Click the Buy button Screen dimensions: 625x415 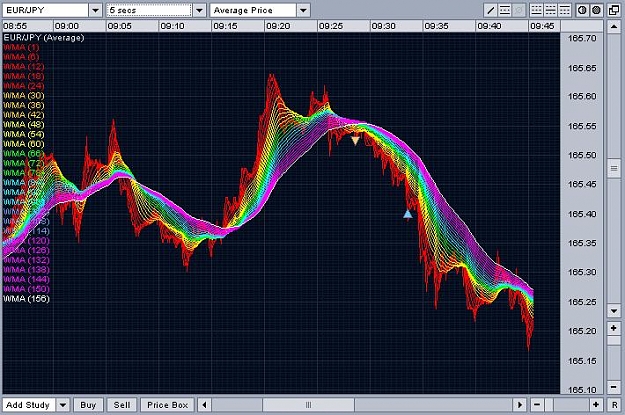click(88, 405)
